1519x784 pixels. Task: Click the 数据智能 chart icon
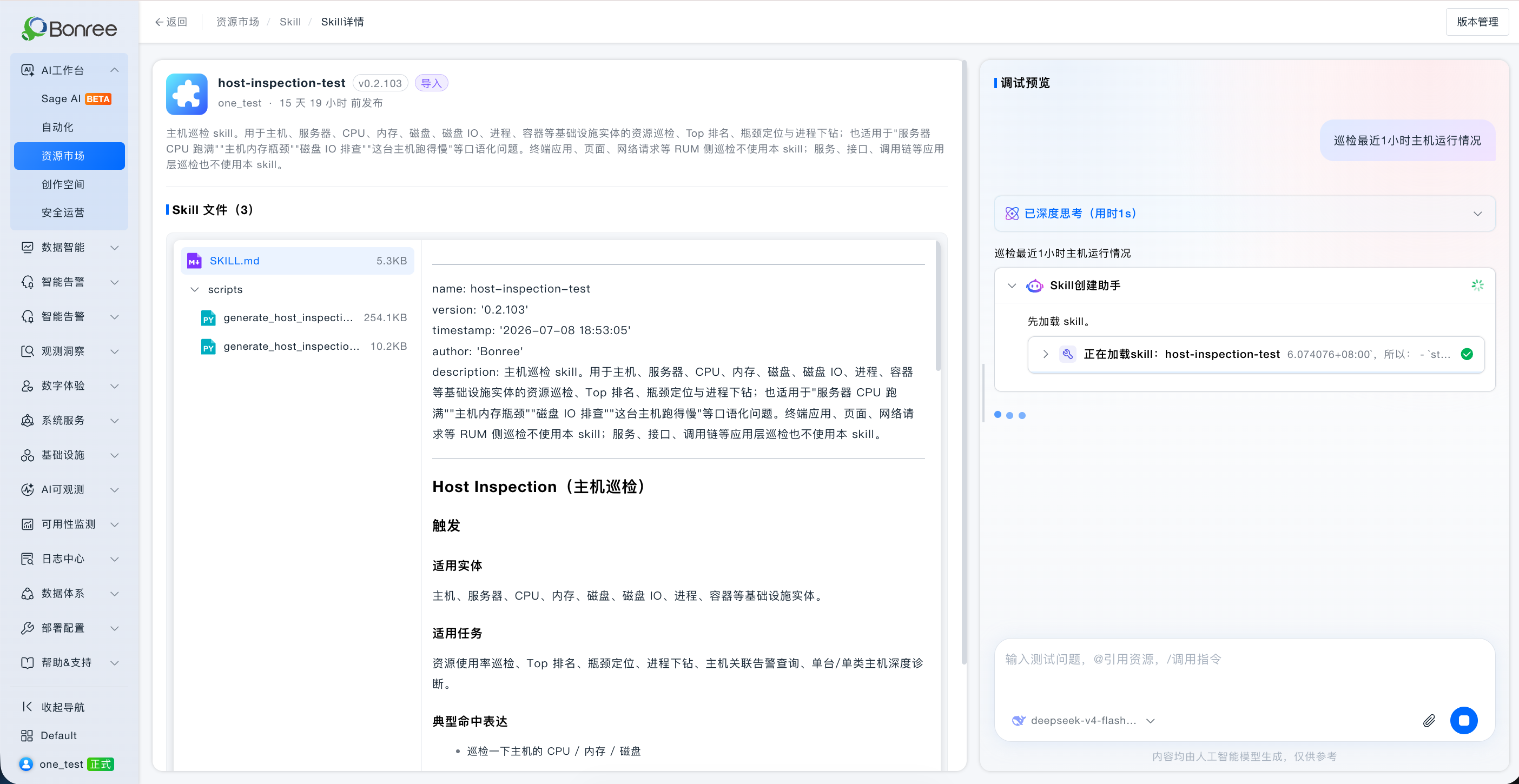(x=27, y=247)
